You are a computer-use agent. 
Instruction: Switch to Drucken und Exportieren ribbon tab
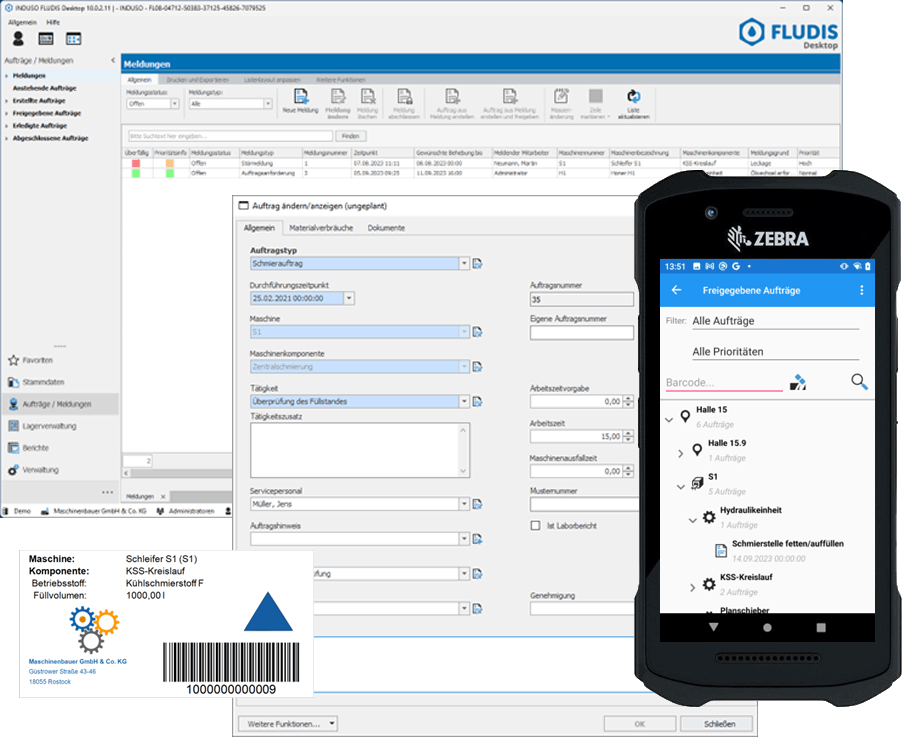pyautogui.click(x=198, y=80)
